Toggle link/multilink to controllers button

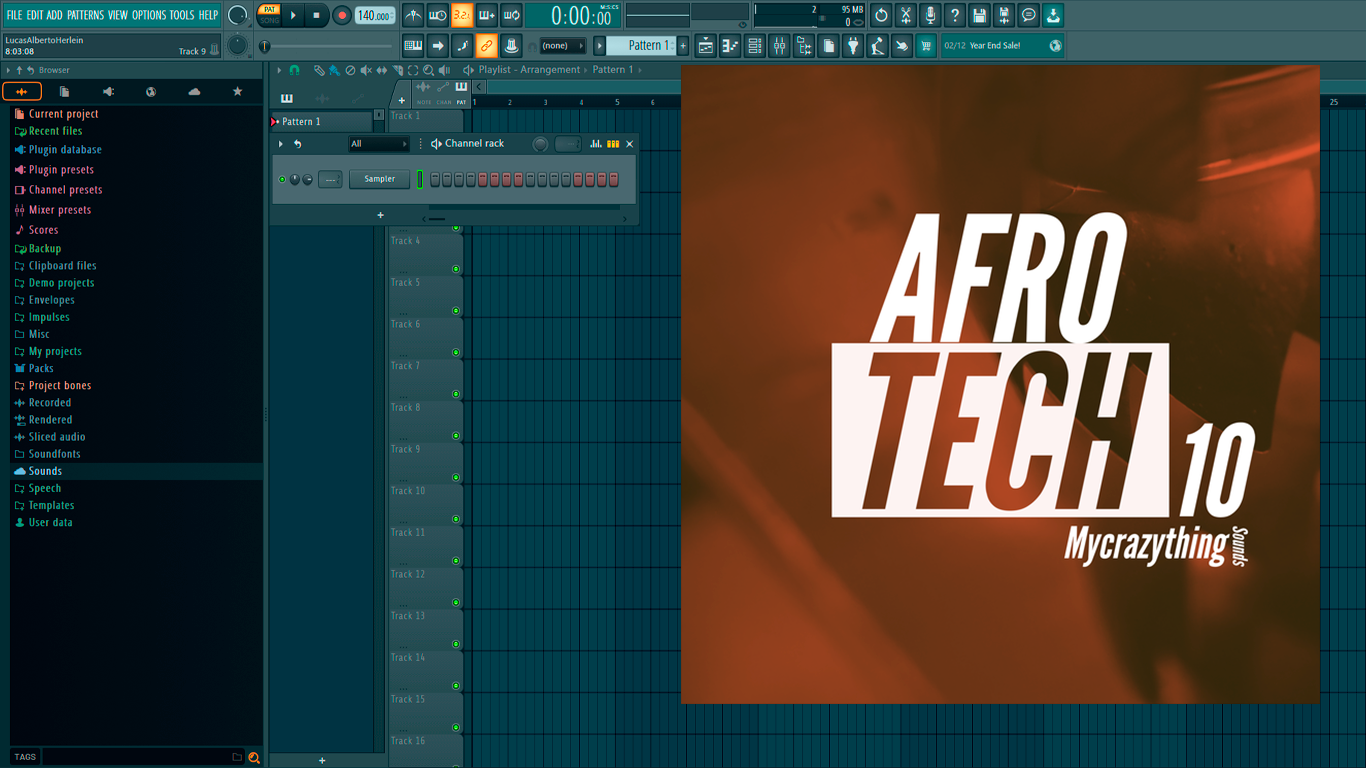point(486,45)
